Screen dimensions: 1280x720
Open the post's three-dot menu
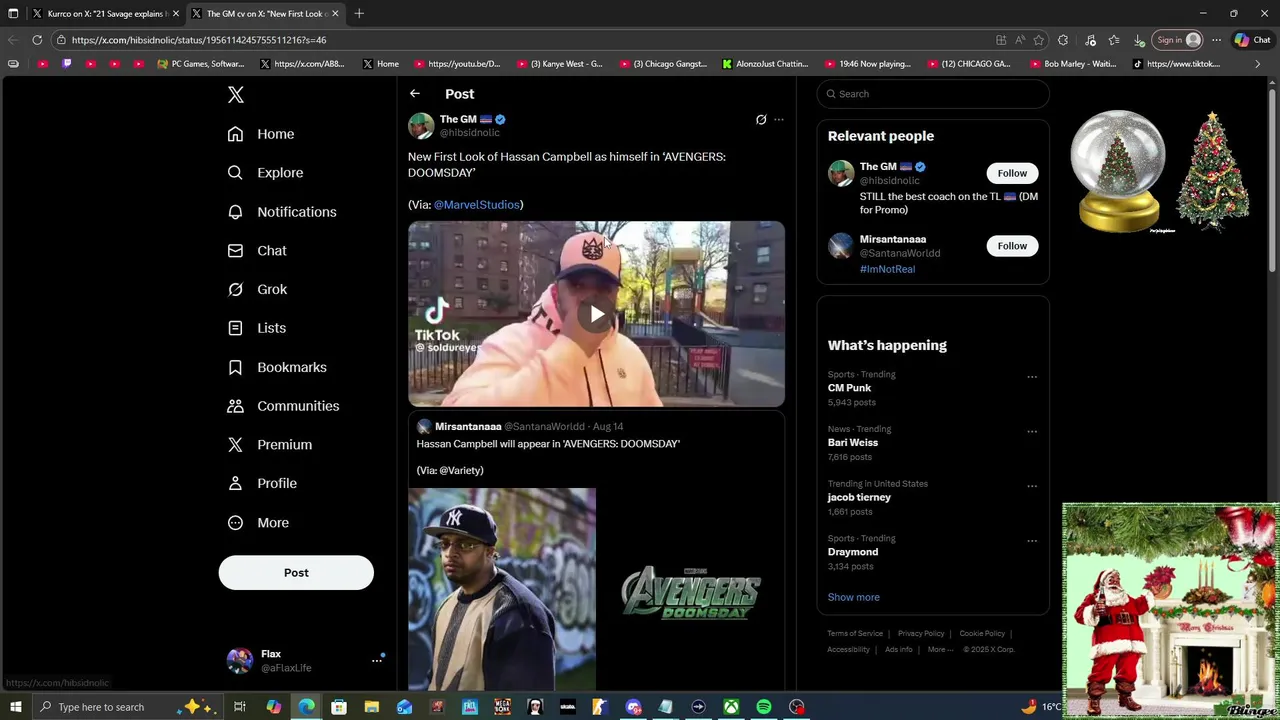(x=779, y=120)
